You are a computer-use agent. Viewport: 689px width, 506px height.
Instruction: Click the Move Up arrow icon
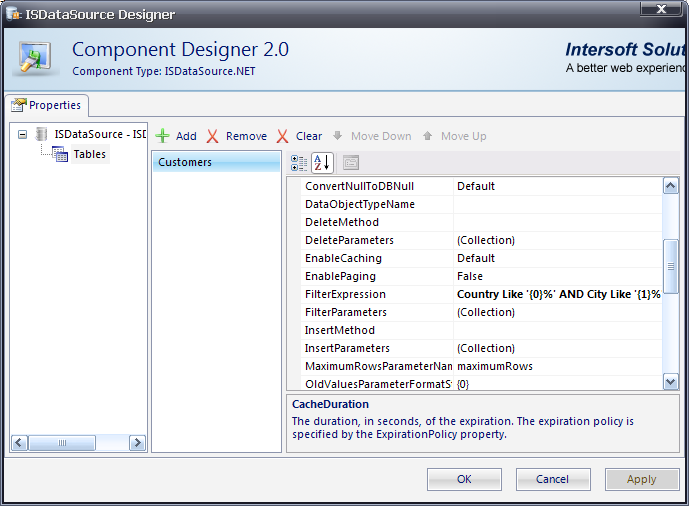428,136
